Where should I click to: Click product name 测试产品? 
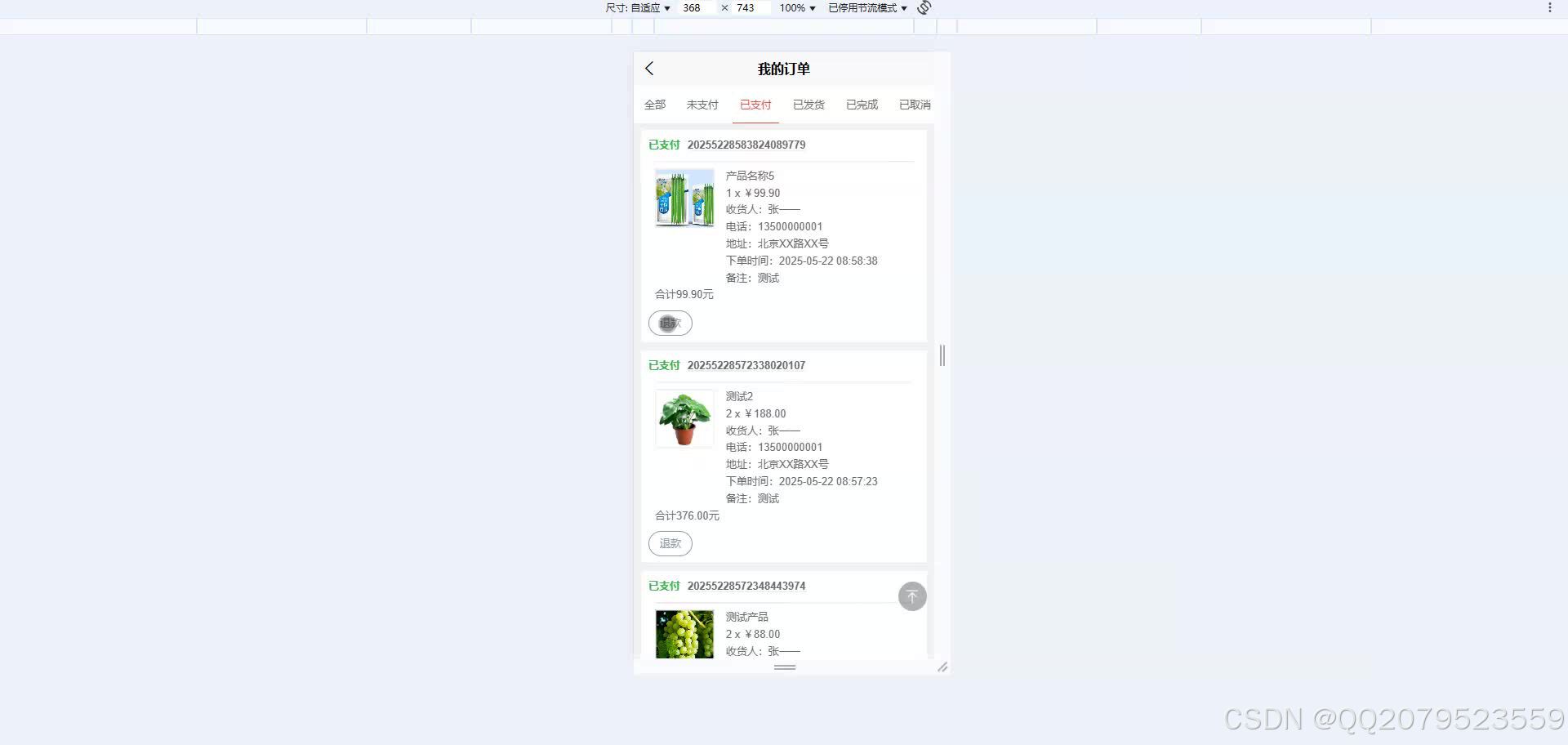746,617
